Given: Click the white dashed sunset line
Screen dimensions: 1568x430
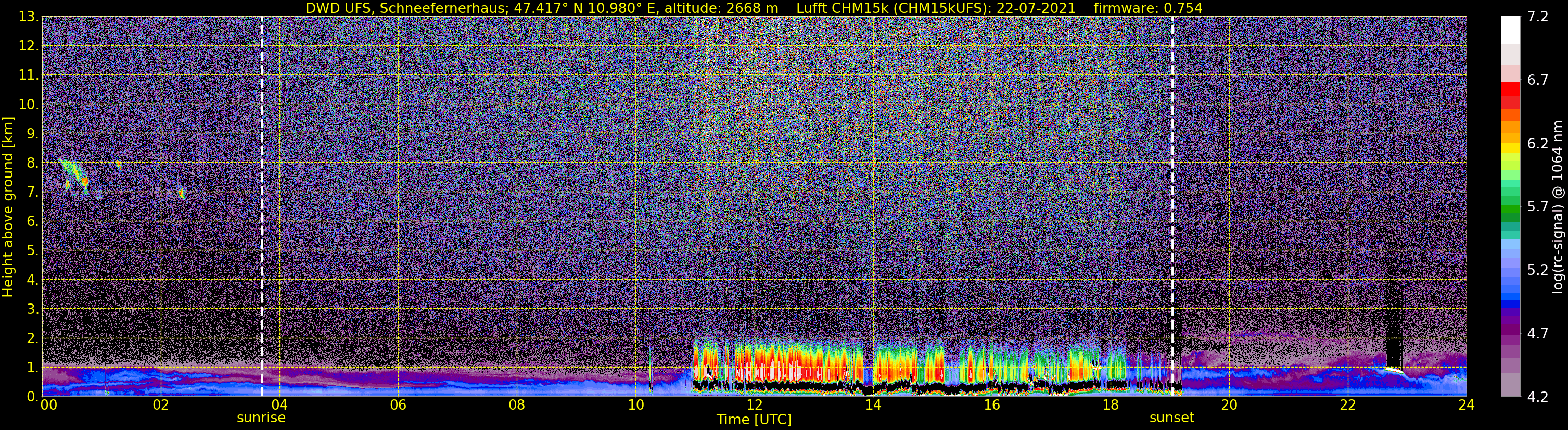Looking at the screenshot, I should pos(1172,207).
